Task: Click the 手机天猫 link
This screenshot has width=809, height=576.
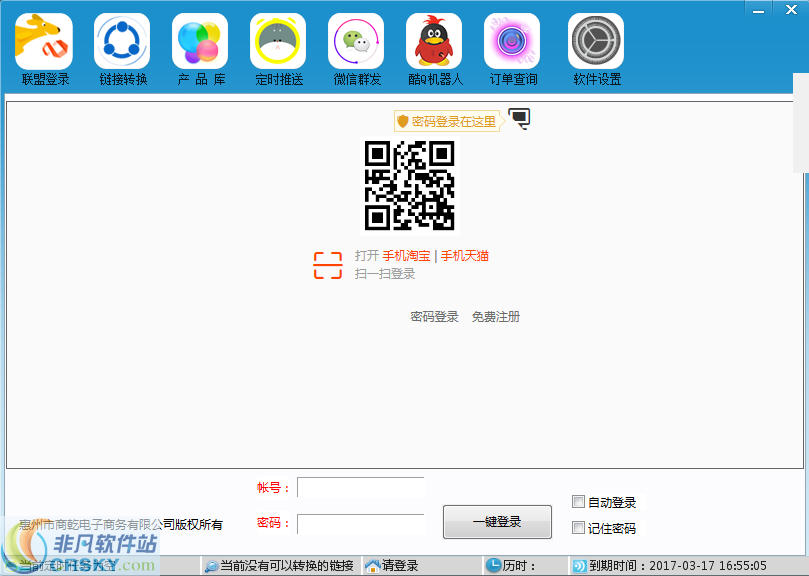Action: [x=465, y=255]
